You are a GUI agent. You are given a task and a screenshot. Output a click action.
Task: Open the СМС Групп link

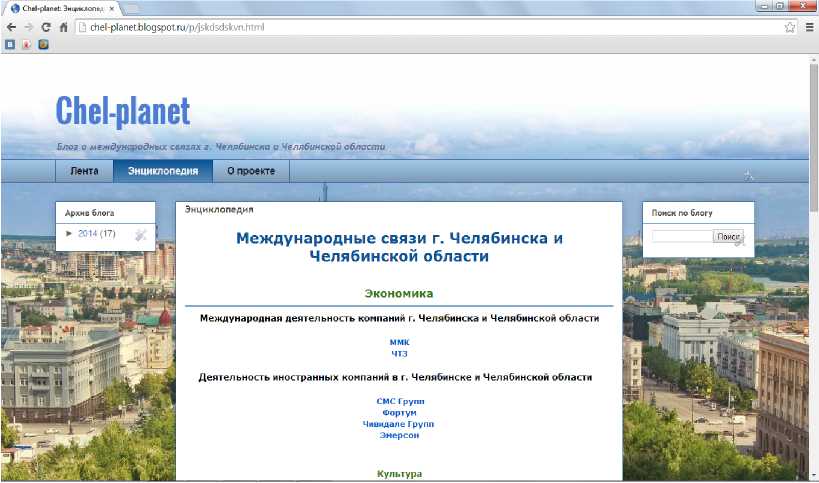400,401
